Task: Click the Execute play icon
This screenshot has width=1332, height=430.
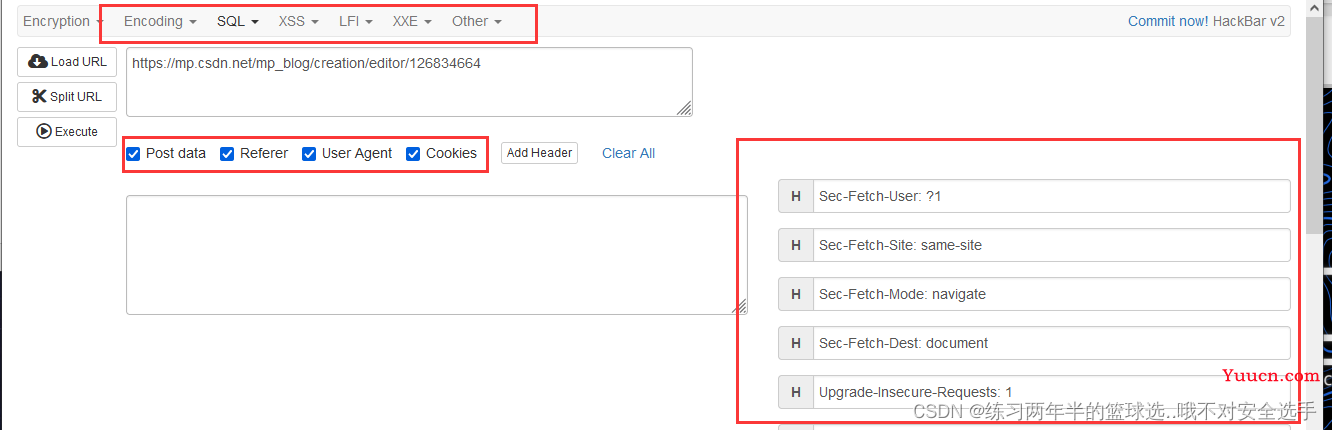Action: [x=44, y=132]
